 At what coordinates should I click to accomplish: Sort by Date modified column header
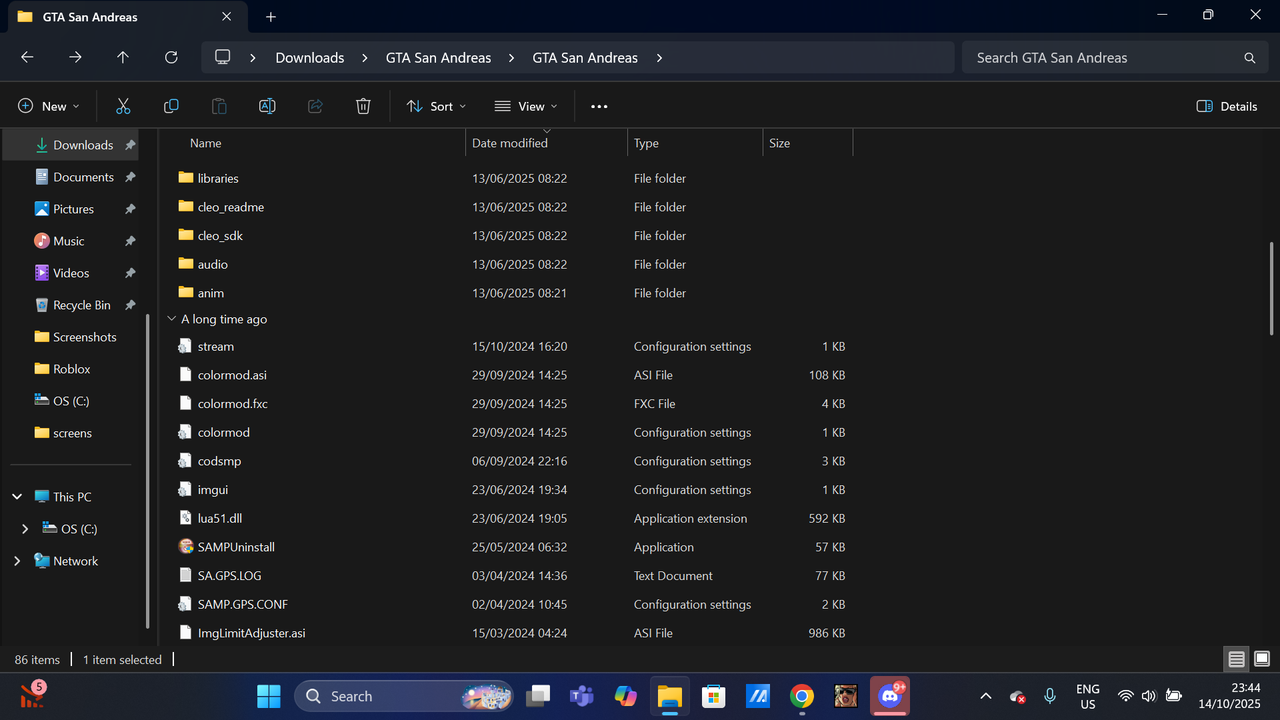click(547, 143)
